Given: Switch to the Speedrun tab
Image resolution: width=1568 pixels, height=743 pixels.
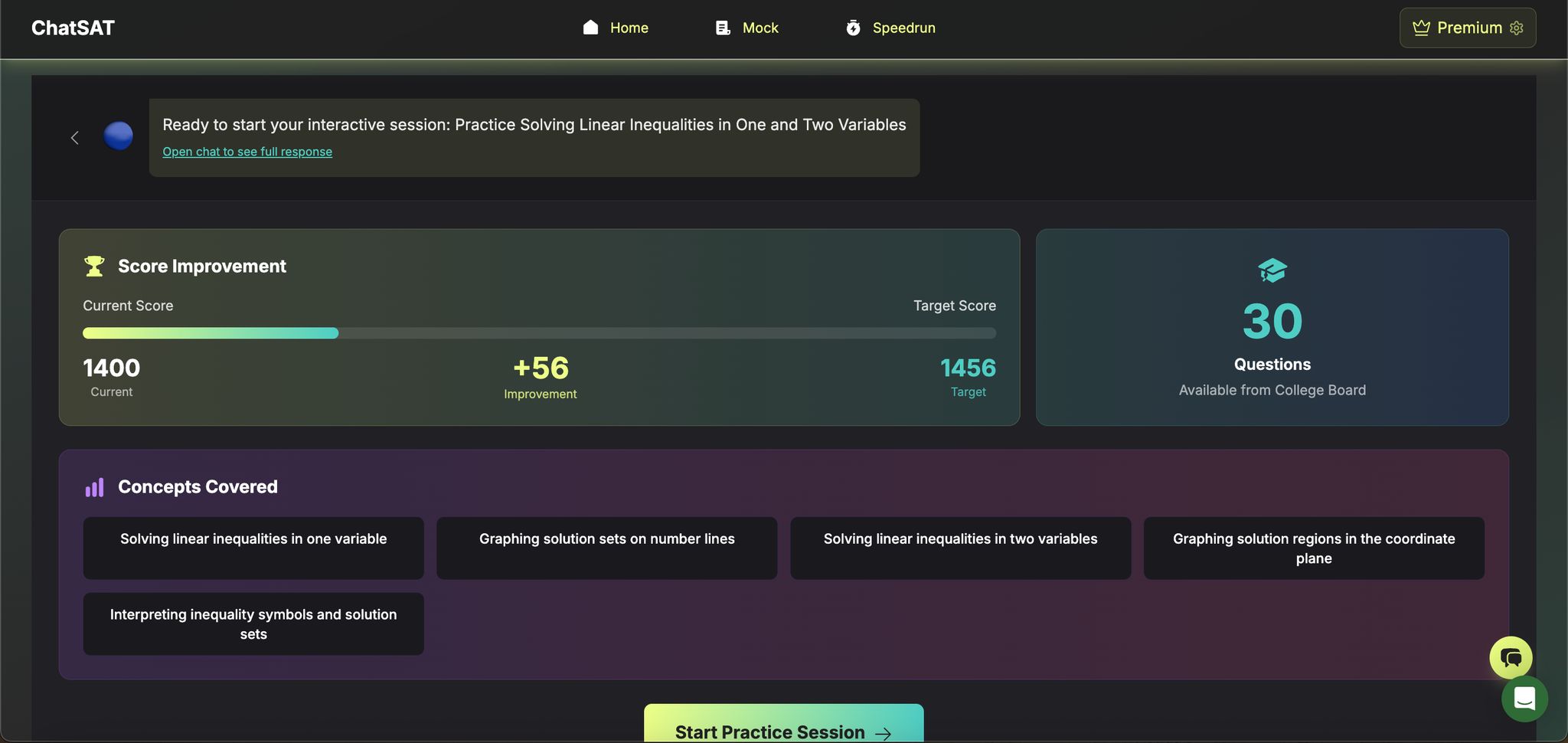Looking at the screenshot, I should (x=903, y=28).
